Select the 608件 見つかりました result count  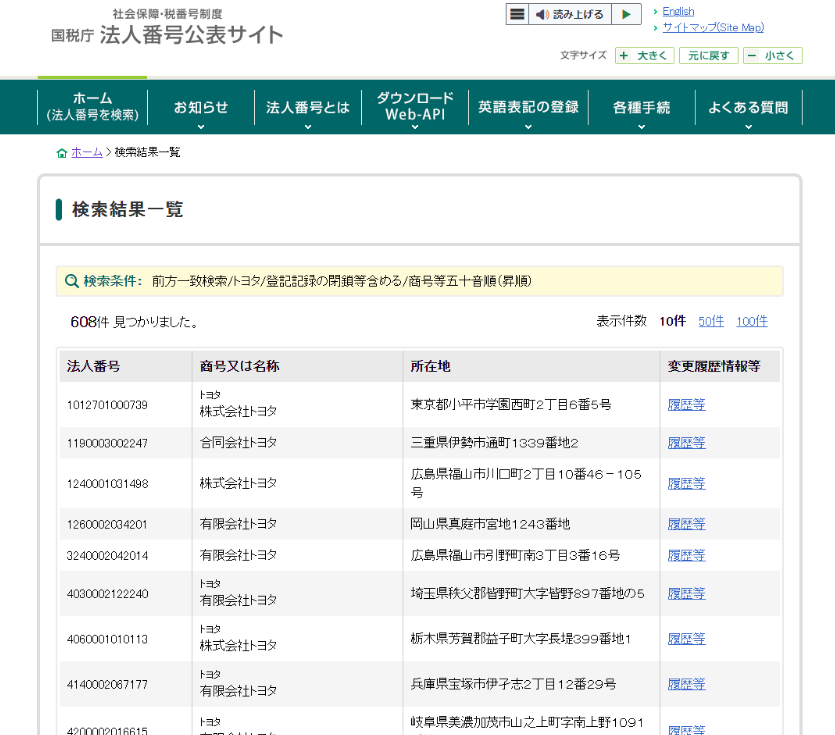tap(134, 322)
